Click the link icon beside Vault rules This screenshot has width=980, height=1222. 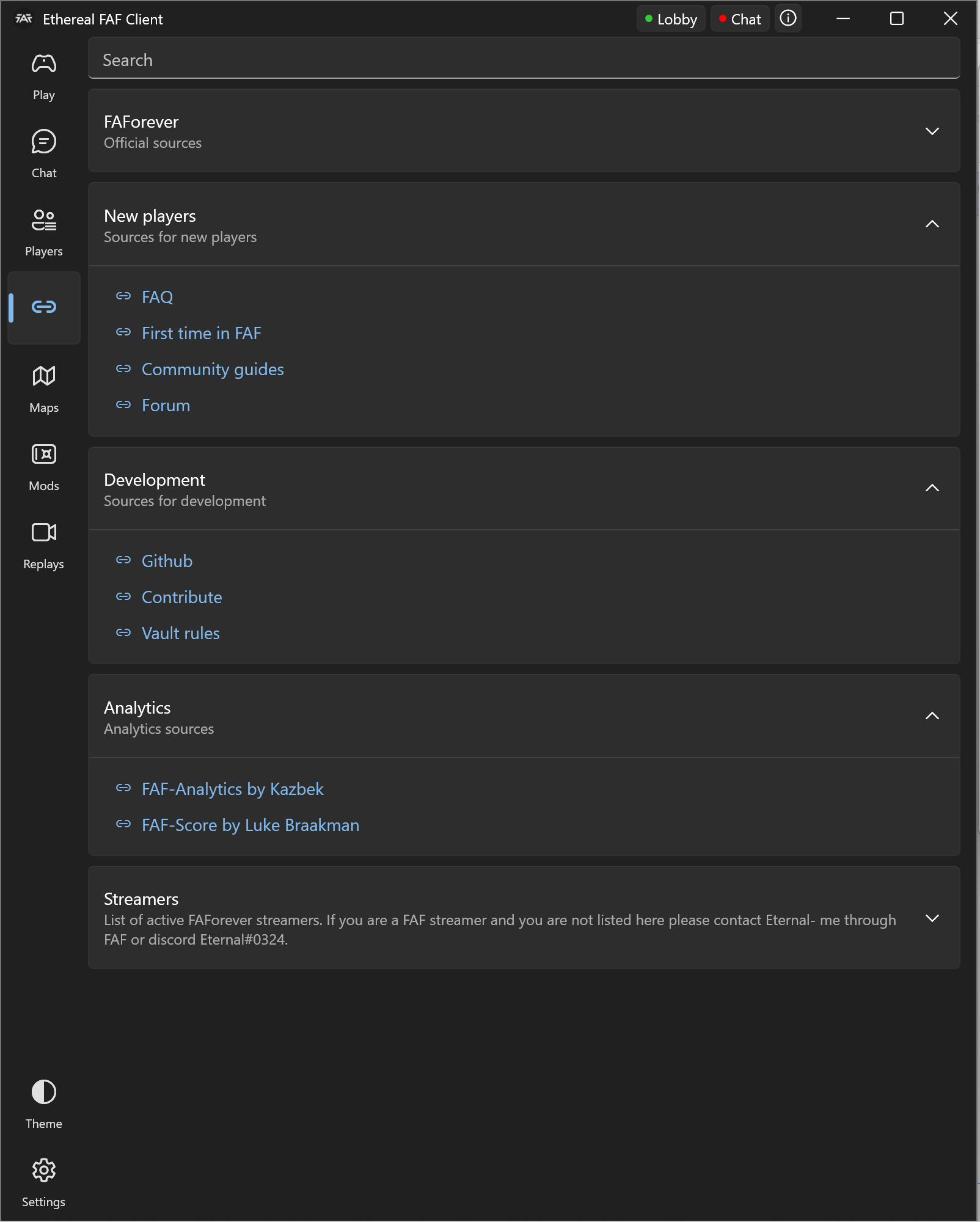click(x=123, y=632)
